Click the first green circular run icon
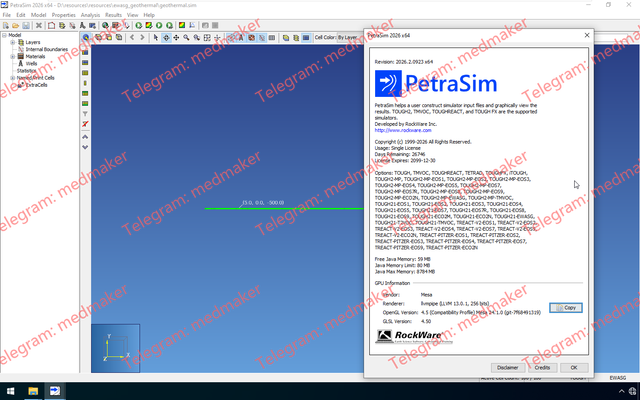Image resolution: width=640 pixels, height=400 pixels. [x=139, y=25]
